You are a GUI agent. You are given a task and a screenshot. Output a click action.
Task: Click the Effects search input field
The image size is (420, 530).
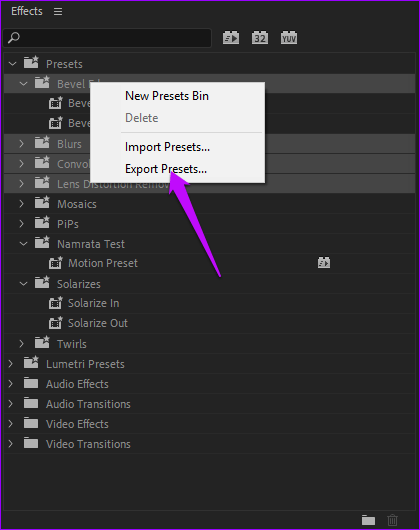coord(107,38)
